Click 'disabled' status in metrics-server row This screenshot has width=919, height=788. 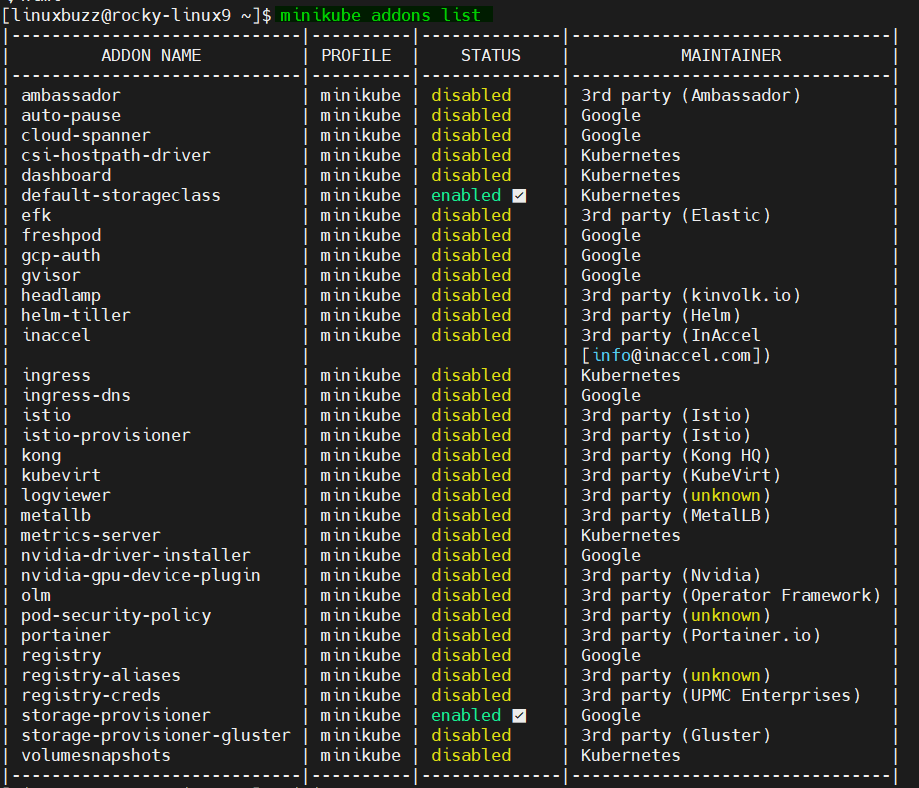coord(471,535)
